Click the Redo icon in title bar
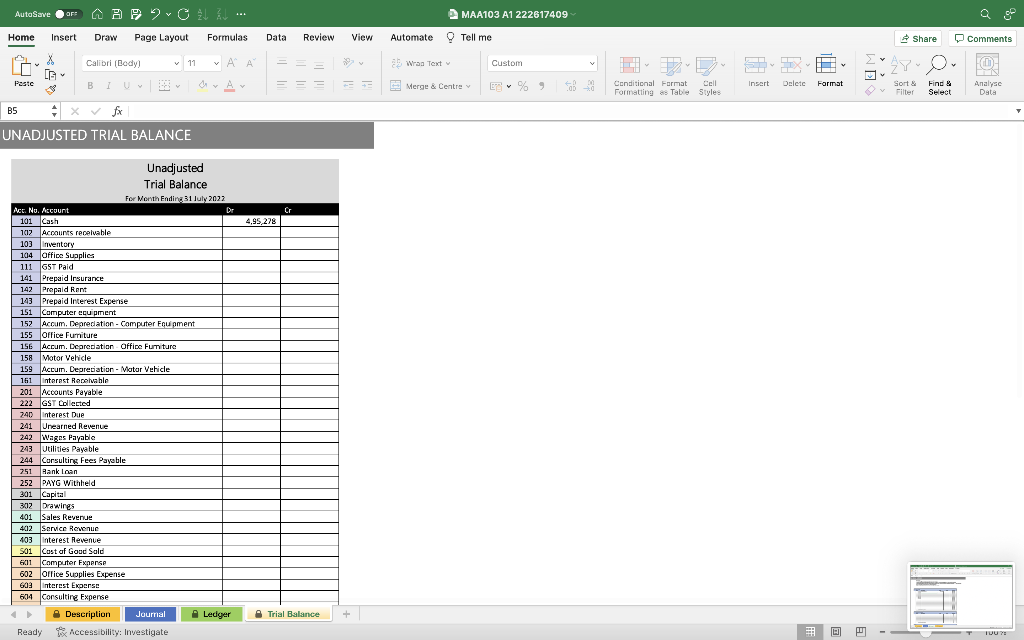This screenshot has width=1024, height=640. pyautogui.click(x=184, y=14)
